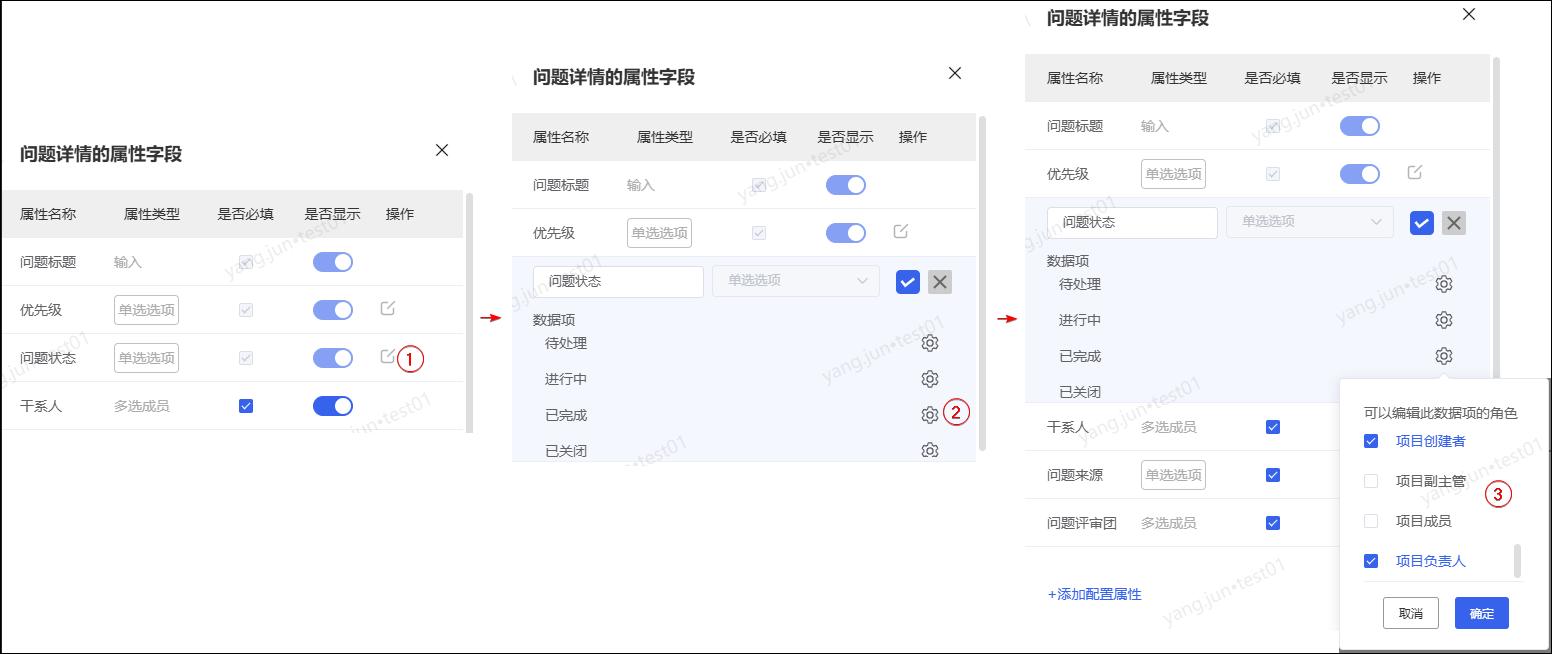Uncheck the 是否必填 checkbox for 问题来源
This screenshot has height=654, width=1552.
(1273, 475)
